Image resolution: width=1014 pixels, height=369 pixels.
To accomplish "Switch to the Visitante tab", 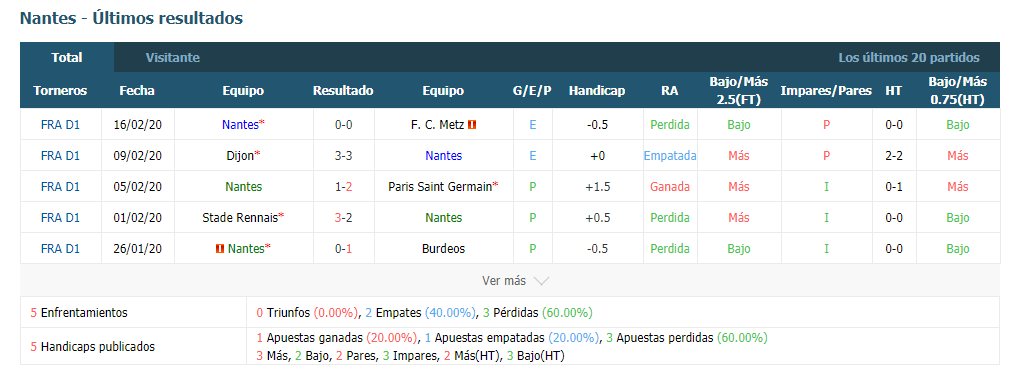I will [x=173, y=58].
